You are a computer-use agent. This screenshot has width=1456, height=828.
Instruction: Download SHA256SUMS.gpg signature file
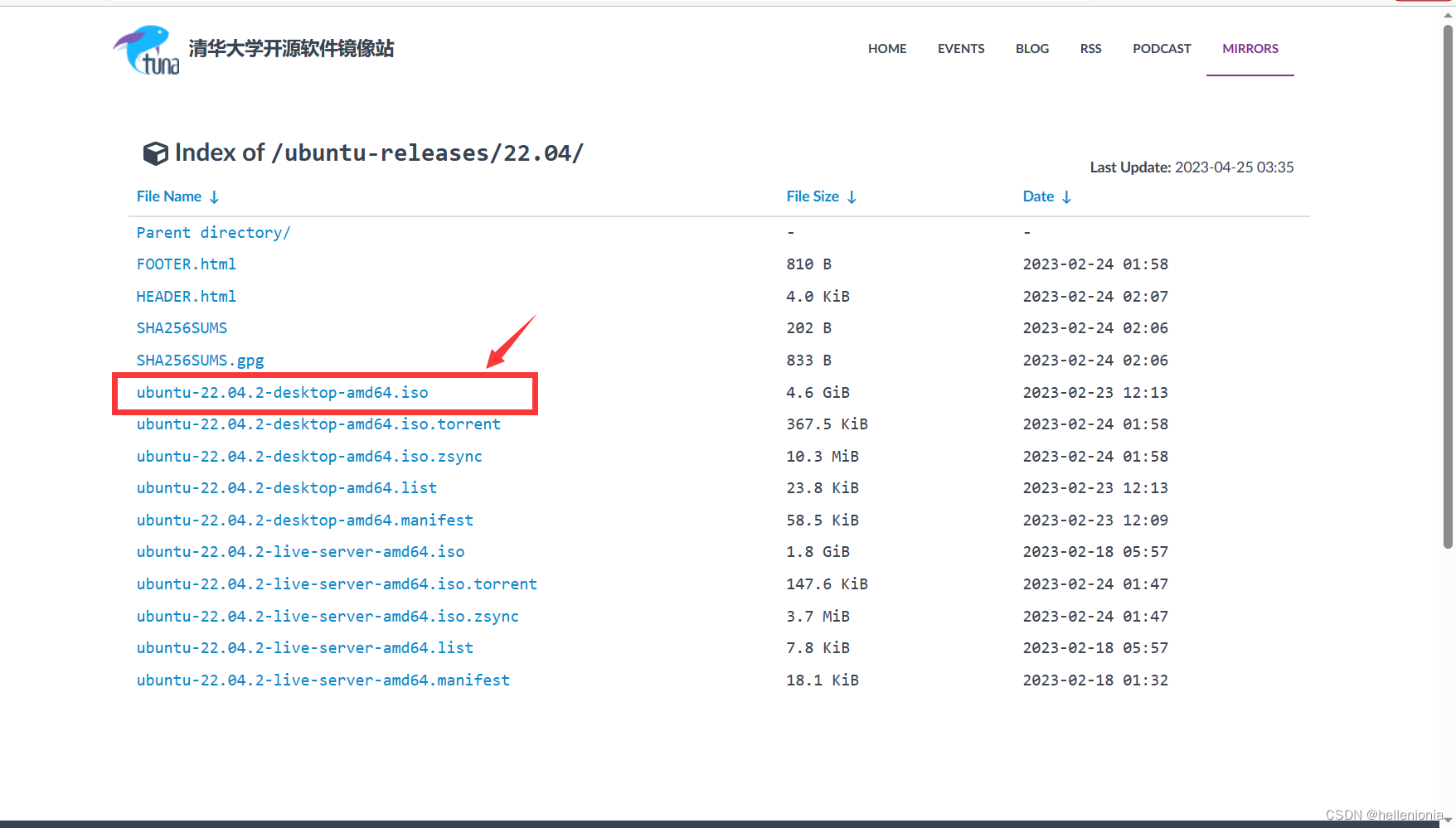click(200, 361)
